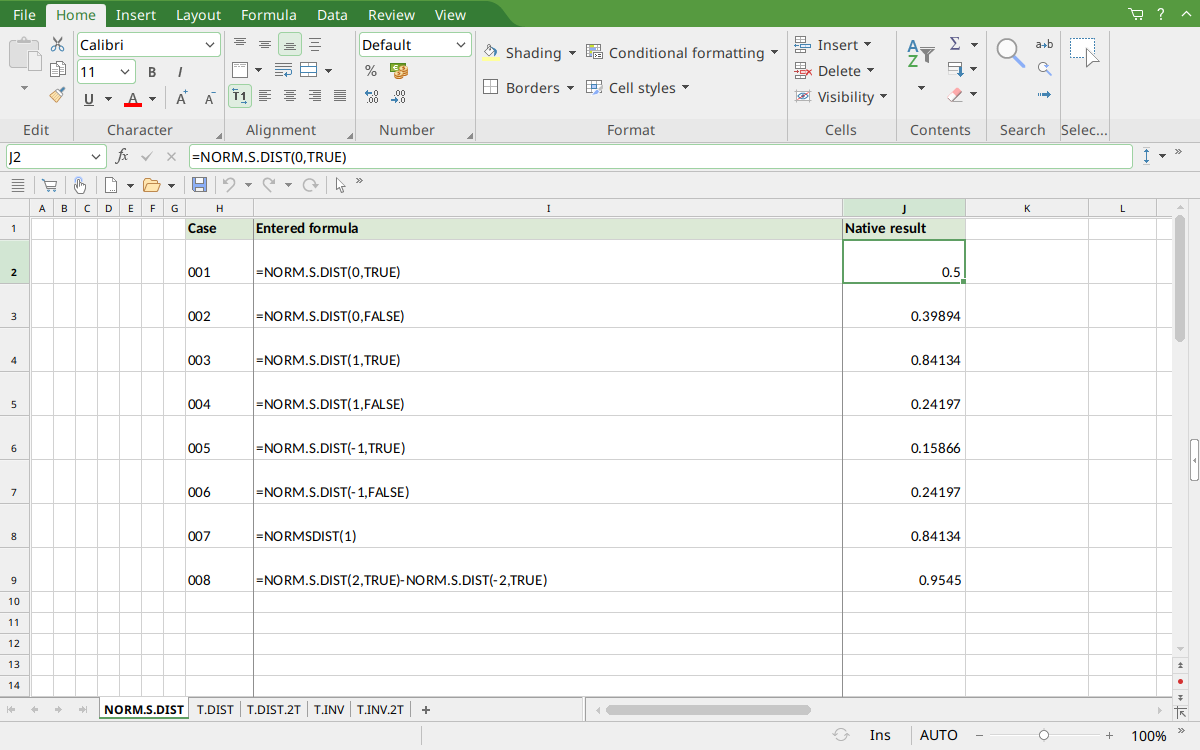Screen dimensions: 1200x750
Task: Toggle justified horizontal alignment
Action: point(340,96)
